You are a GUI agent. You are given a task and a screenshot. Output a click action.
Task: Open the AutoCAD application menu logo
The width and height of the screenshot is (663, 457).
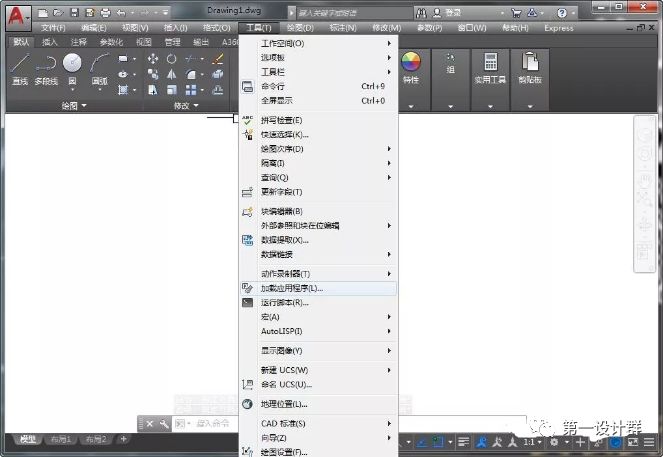[18, 17]
